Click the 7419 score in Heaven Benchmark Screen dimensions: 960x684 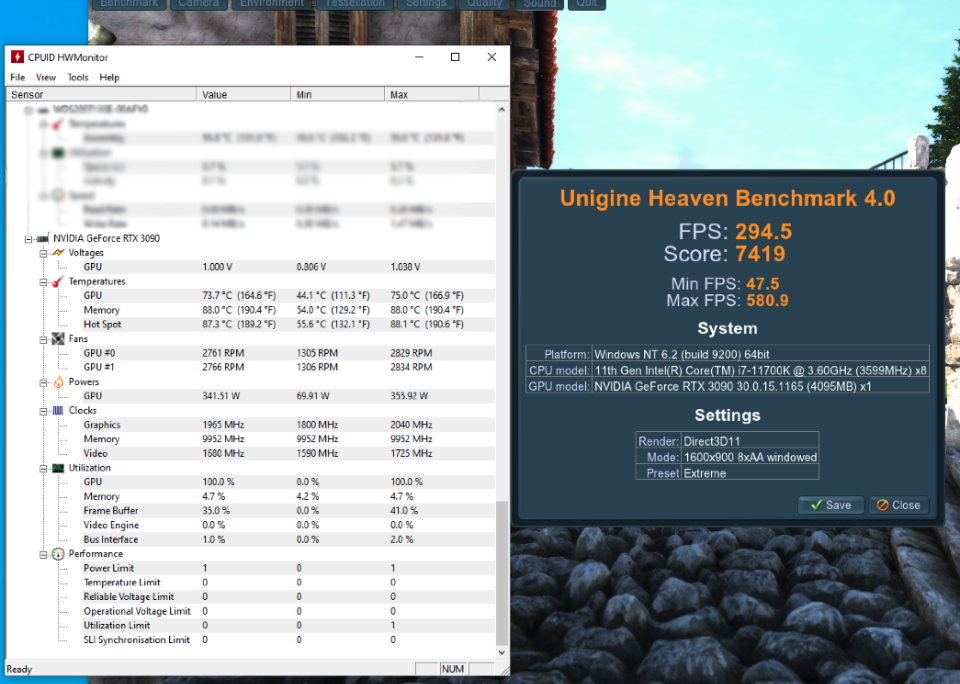click(760, 254)
